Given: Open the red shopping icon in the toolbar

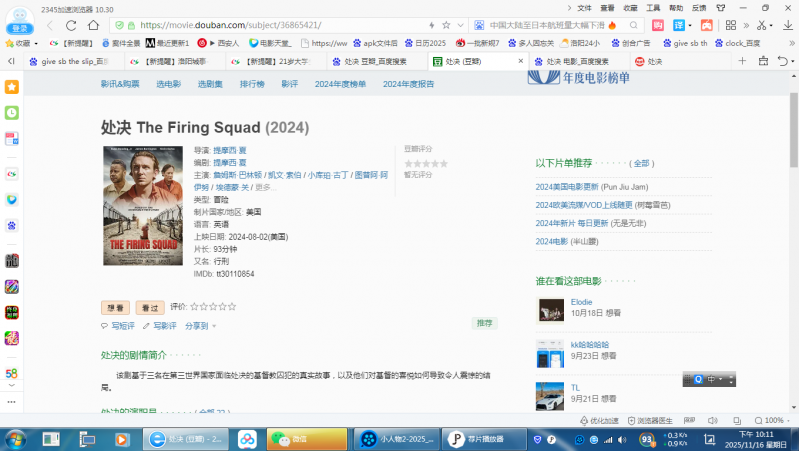Looking at the screenshot, I should [658, 25].
